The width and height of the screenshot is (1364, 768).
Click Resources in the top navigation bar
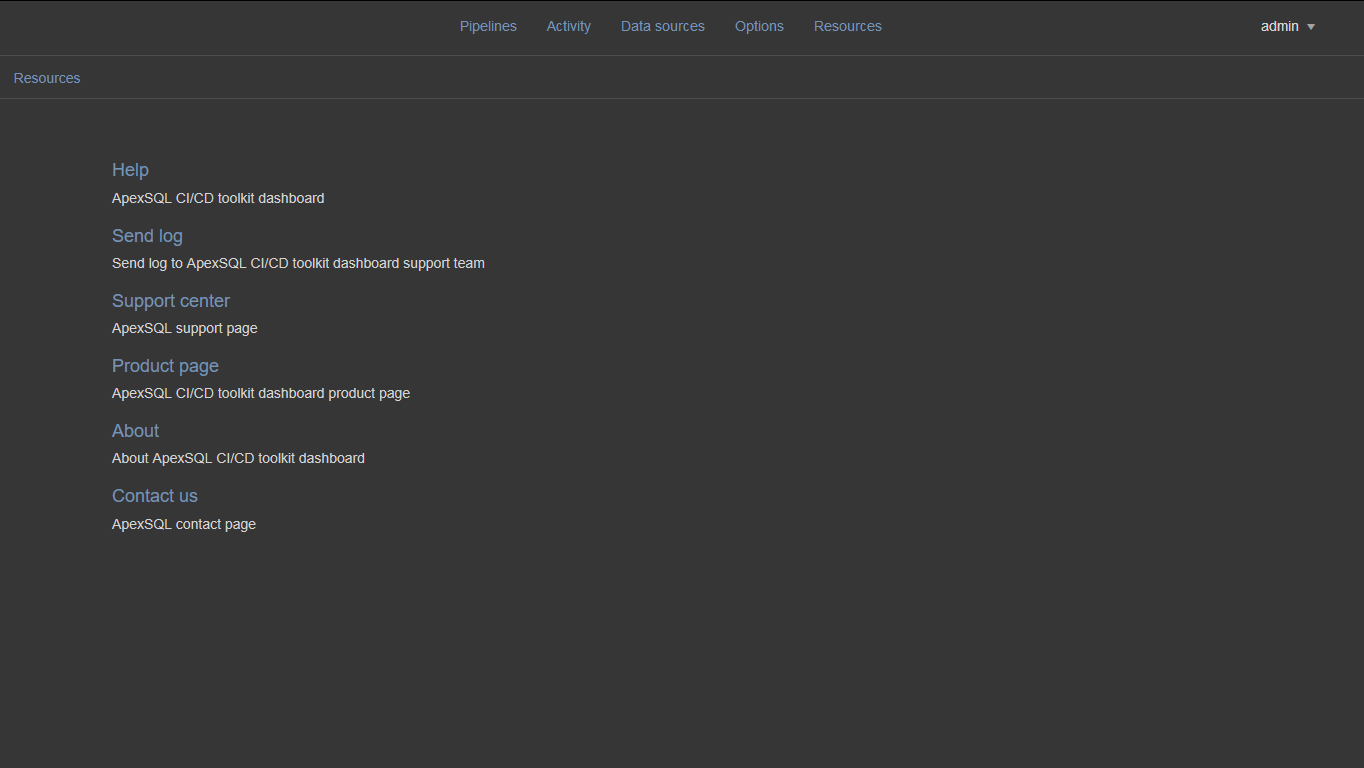click(x=847, y=26)
